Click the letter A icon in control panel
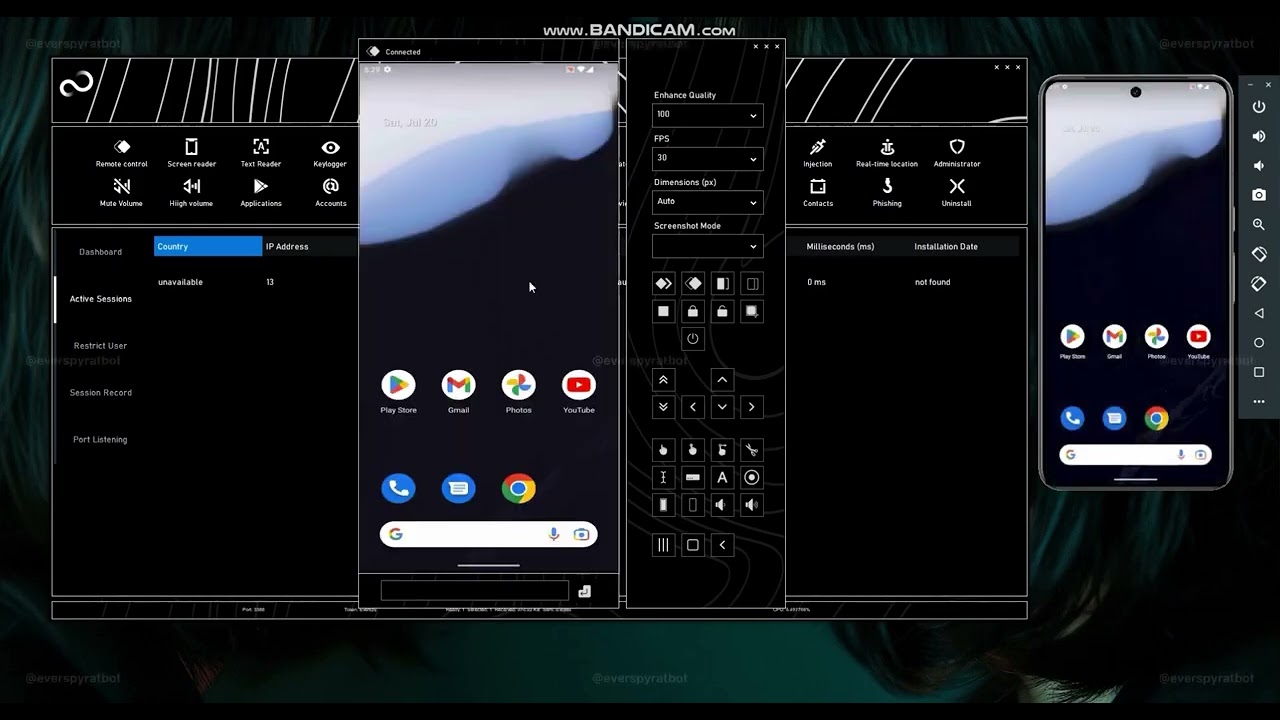 pyautogui.click(x=722, y=477)
